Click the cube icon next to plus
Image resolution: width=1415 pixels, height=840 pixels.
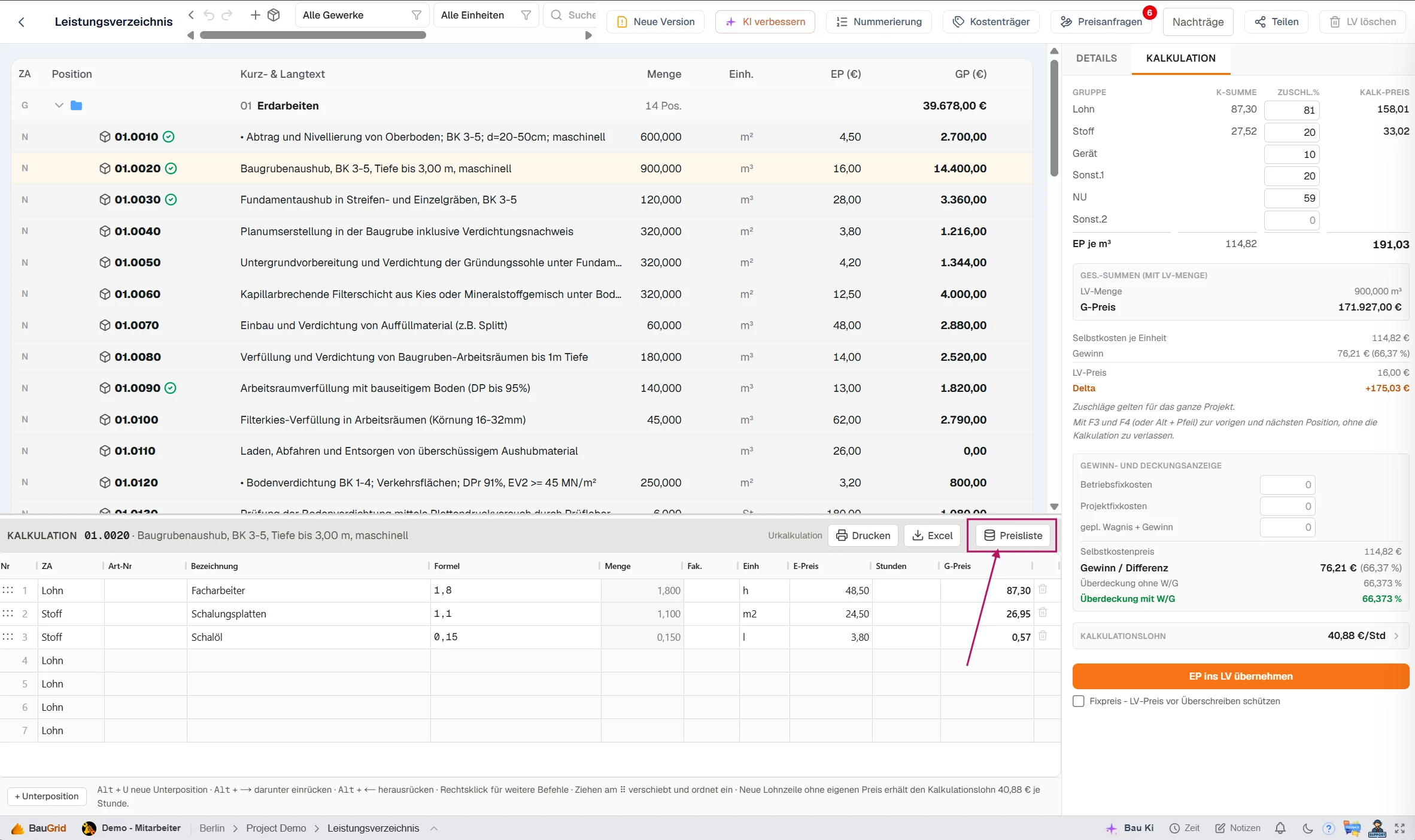pos(274,15)
